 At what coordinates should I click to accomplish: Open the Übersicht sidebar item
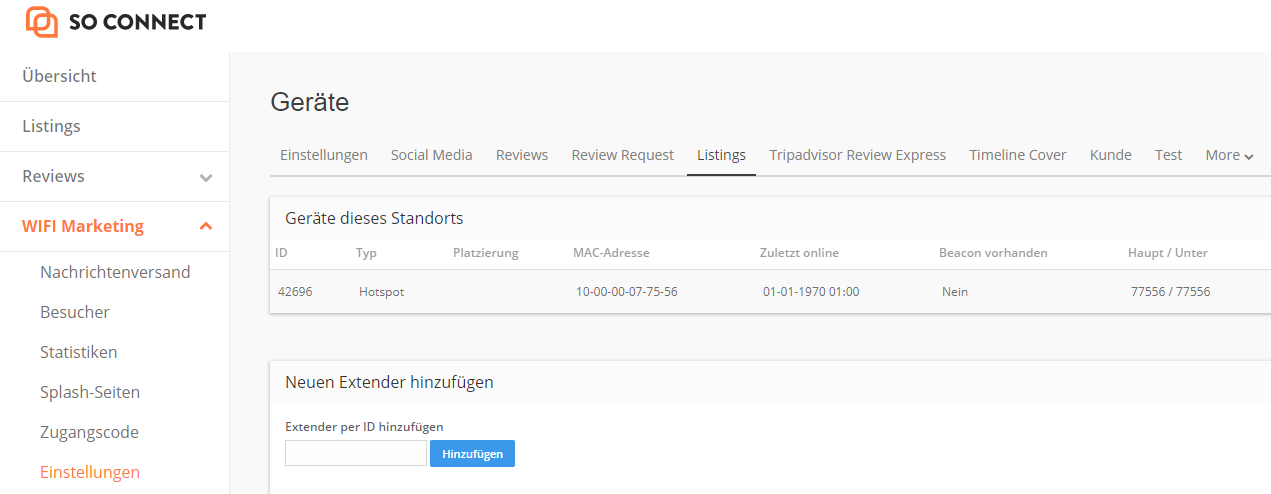coord(59,76)
